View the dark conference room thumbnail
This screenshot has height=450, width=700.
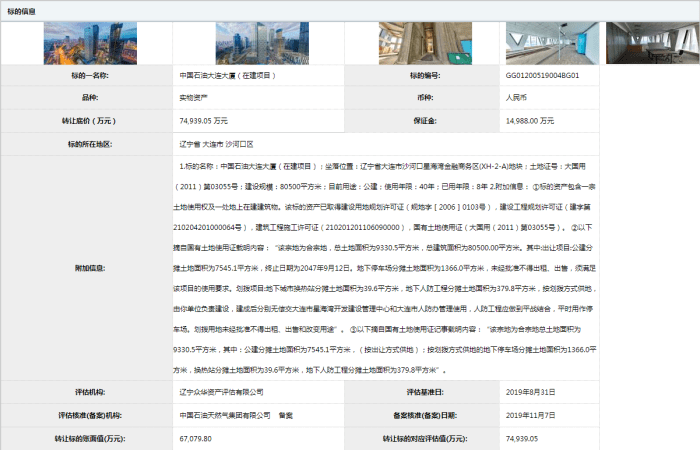click(653, 43)
